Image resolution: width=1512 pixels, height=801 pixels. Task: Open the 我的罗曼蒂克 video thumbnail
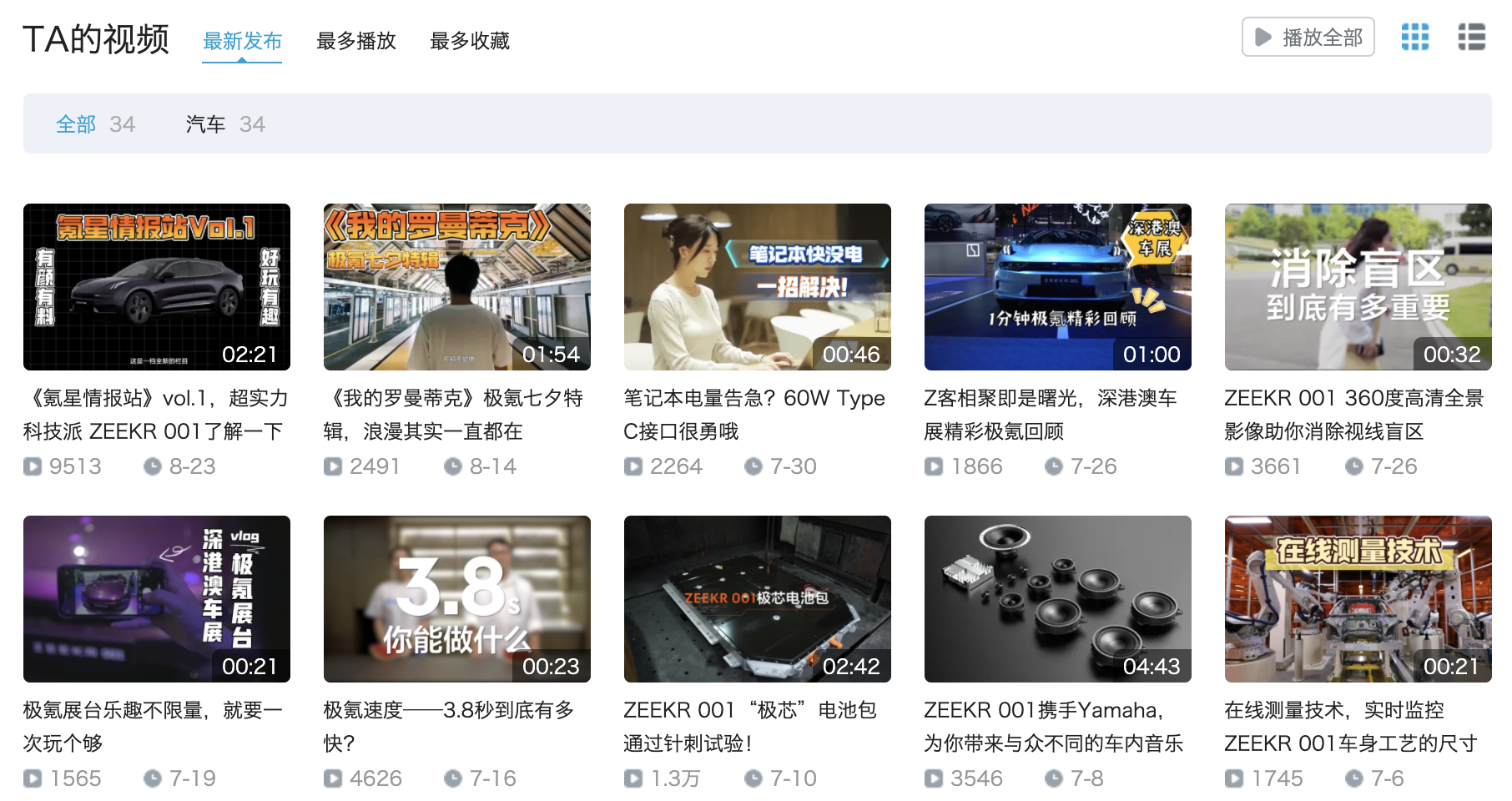point(457,287)
